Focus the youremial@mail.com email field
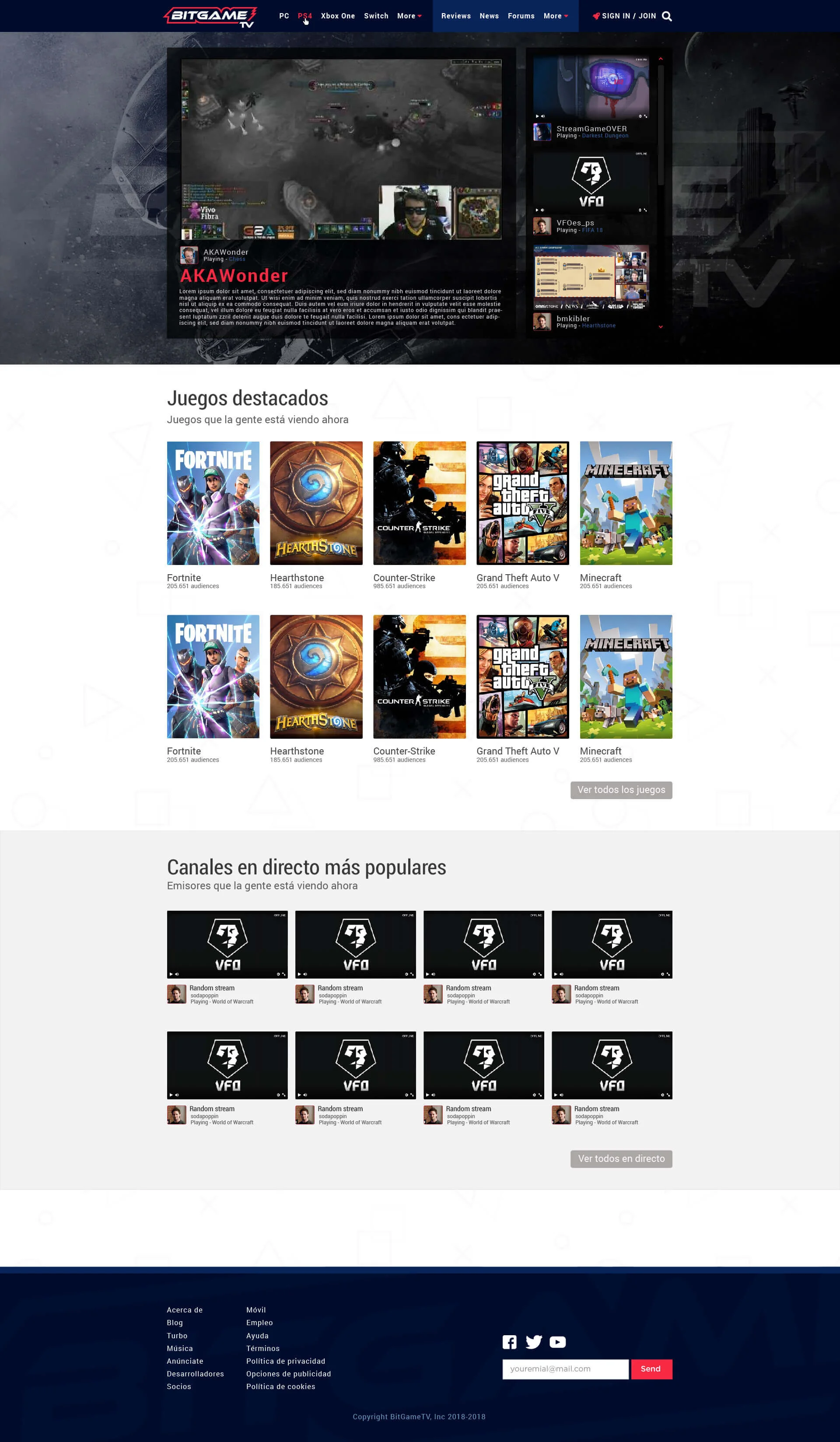 tap(565, 1369)
